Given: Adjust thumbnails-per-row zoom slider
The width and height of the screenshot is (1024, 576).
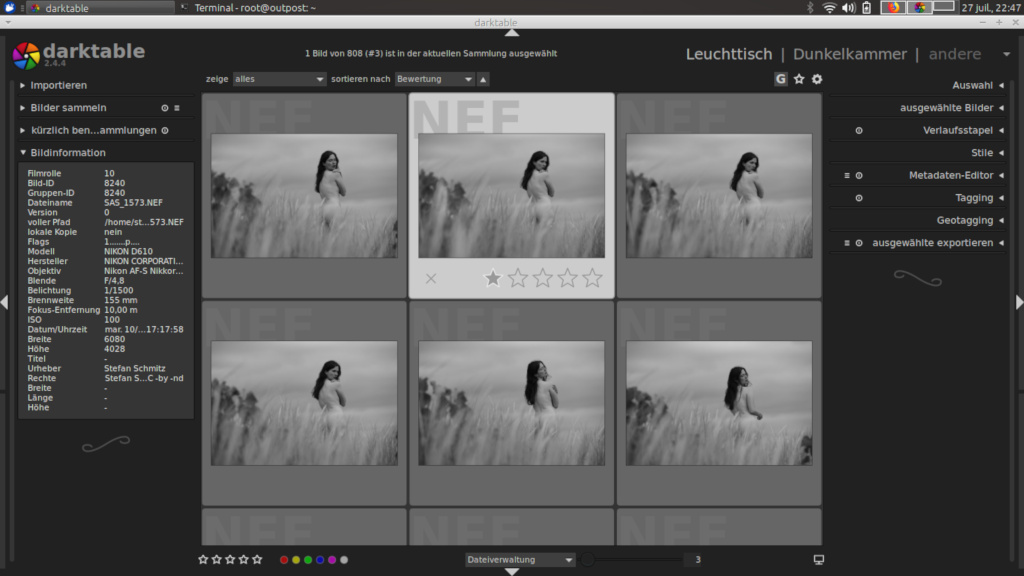Looking at the screenshot, I should (x=633, y=560).
